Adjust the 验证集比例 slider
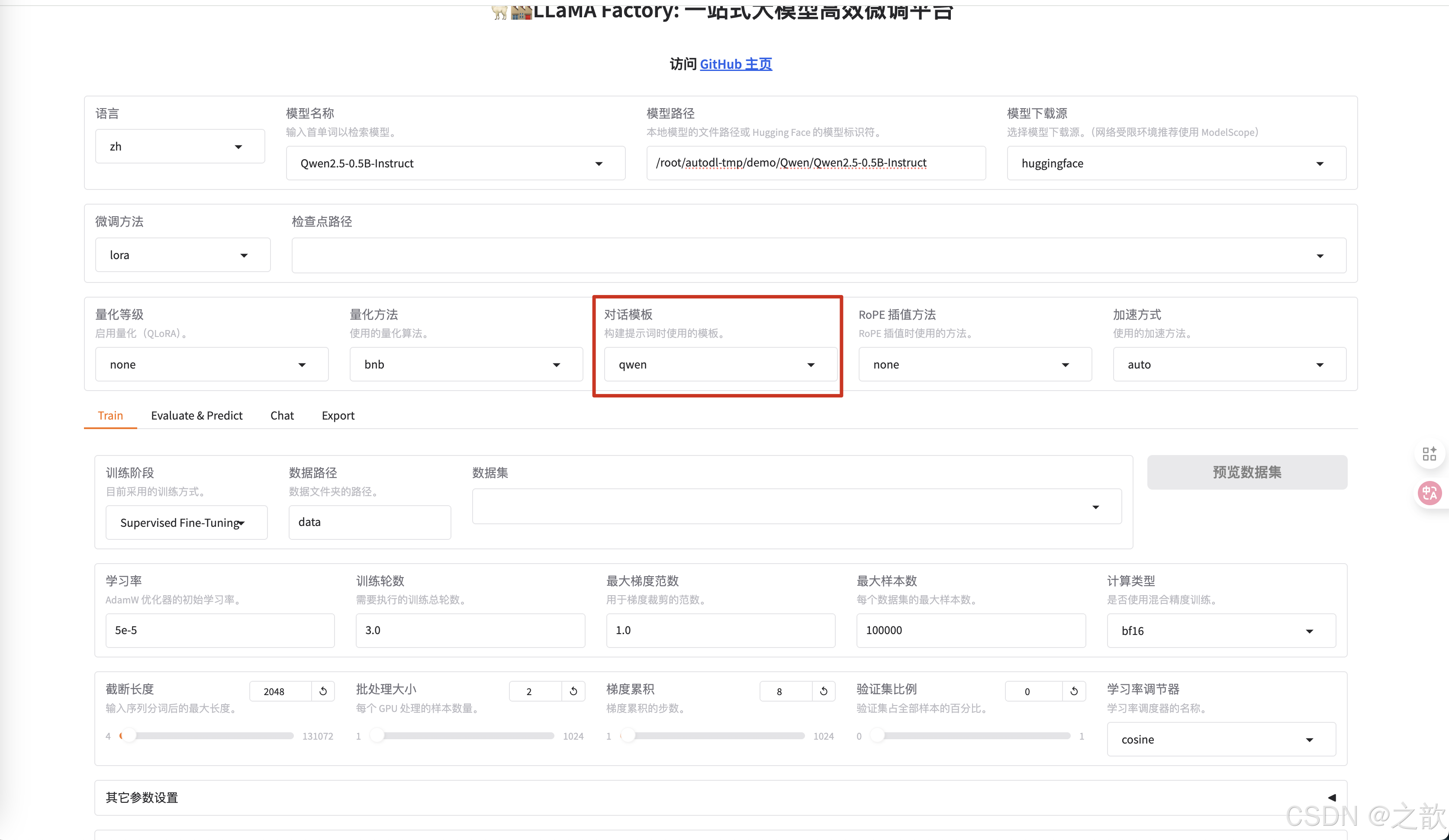 970,735
